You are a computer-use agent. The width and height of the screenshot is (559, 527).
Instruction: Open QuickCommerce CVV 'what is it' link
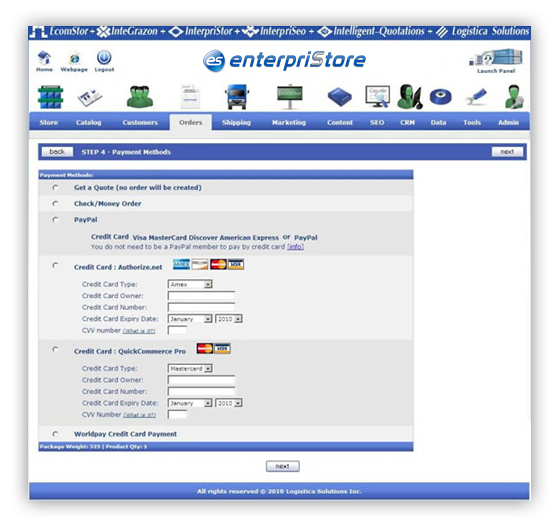pyautogui.click(x=140, y=415)
